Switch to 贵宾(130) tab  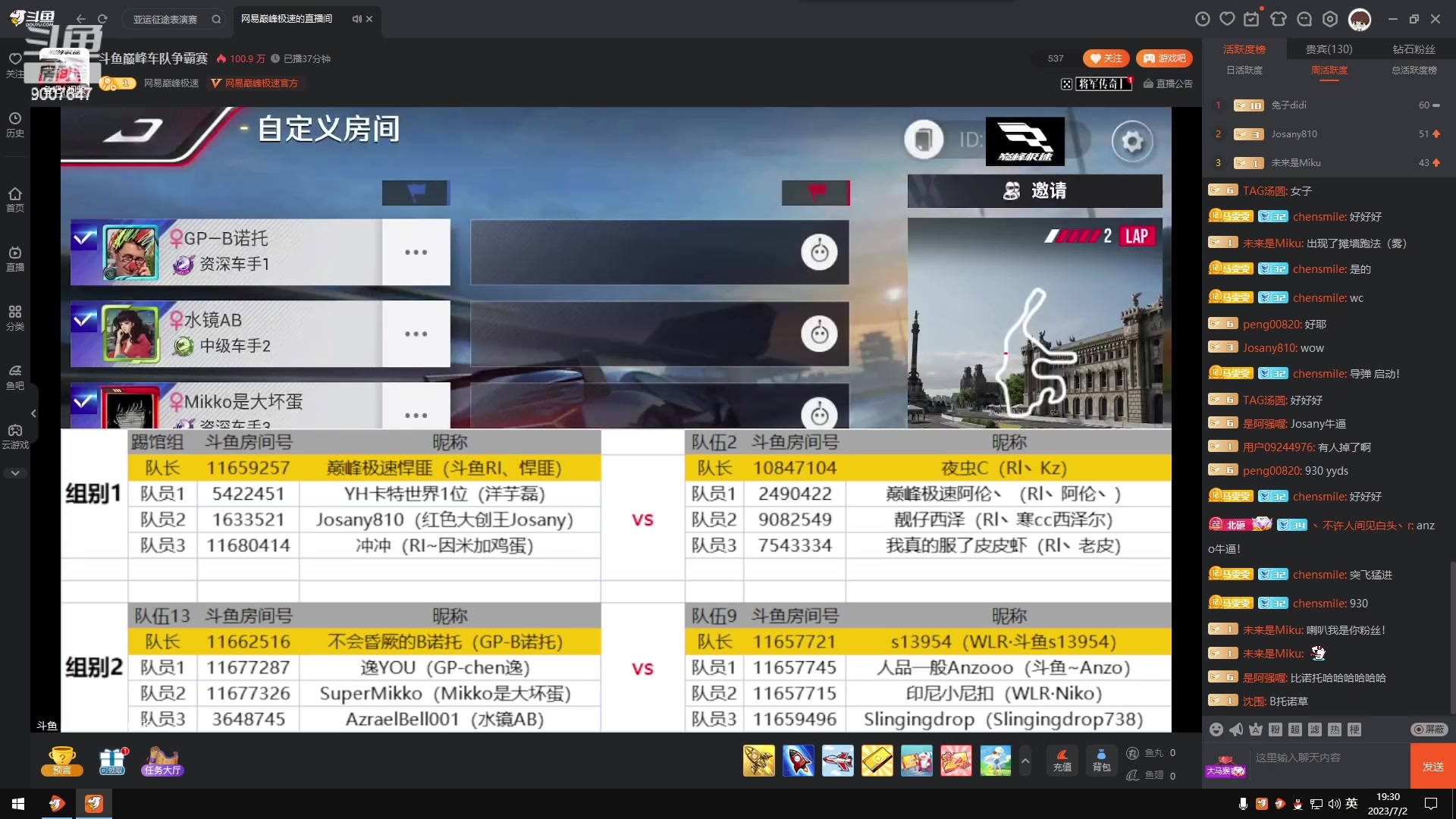tap(1329, 49)
